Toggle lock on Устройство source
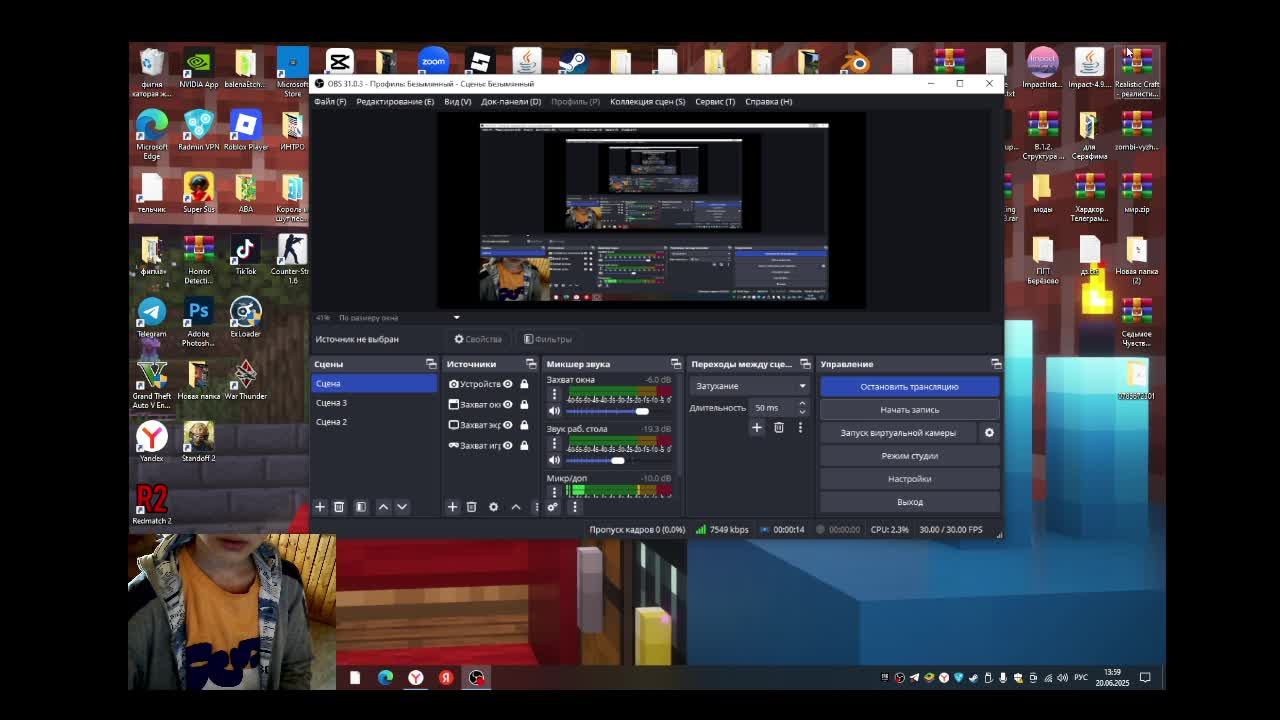1280x720 pixels. (524, 384)
